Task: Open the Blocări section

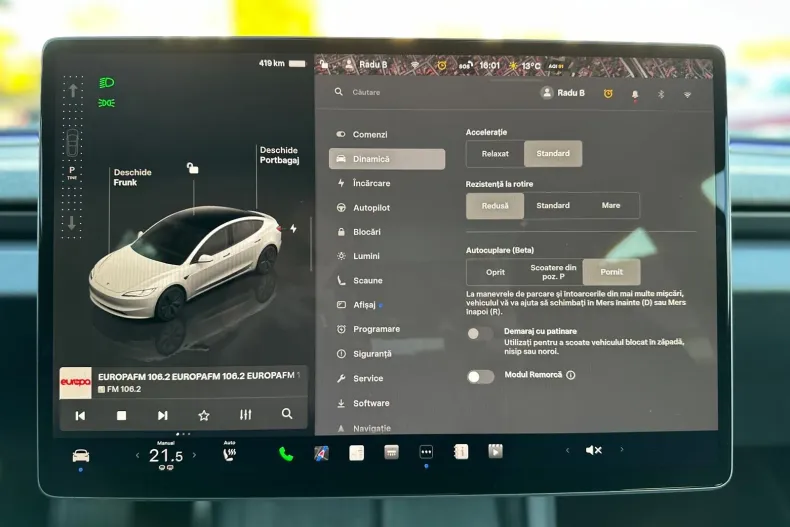Action: (386, 232)
